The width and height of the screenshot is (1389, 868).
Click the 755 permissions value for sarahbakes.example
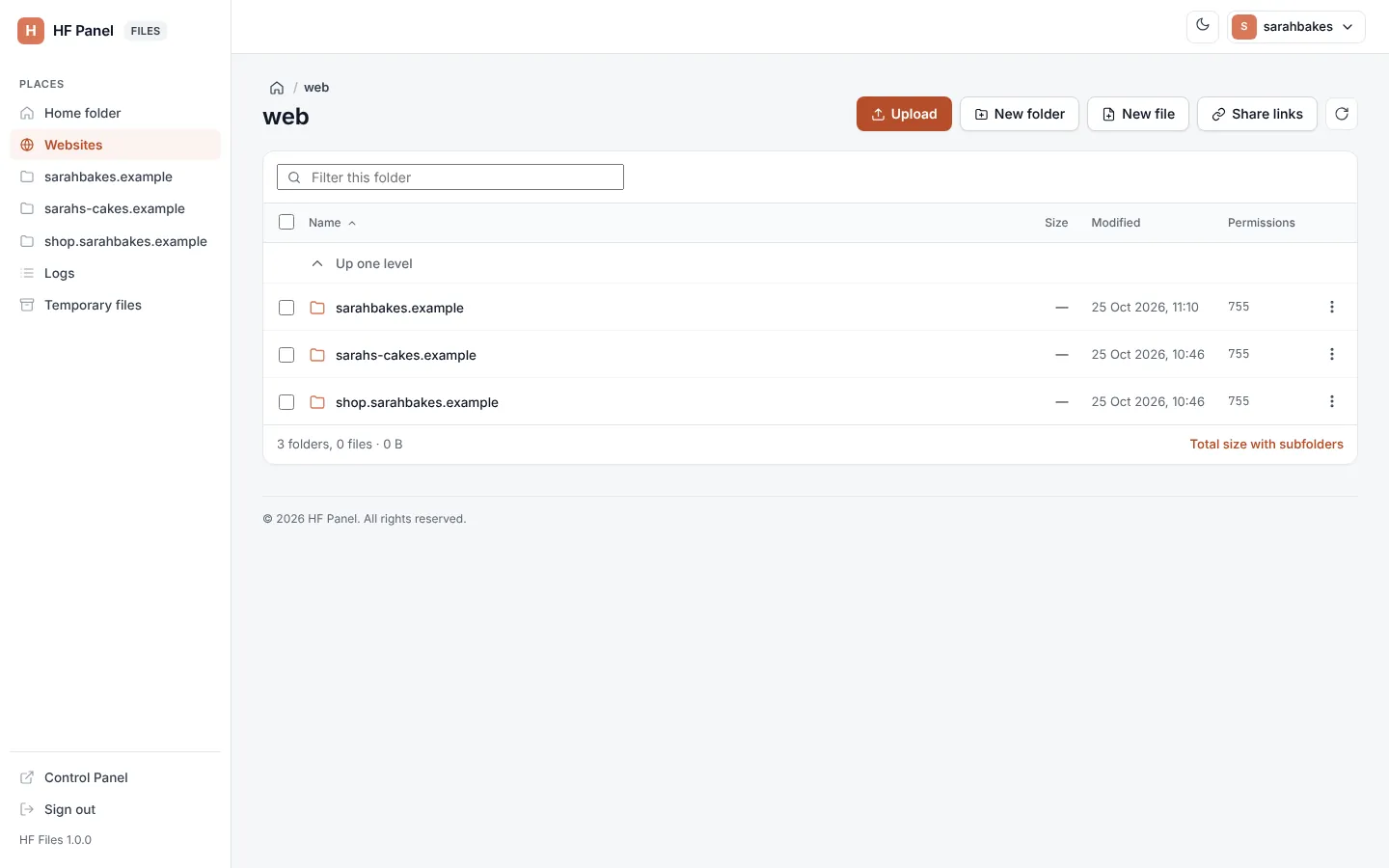[x=1239, y=307]
